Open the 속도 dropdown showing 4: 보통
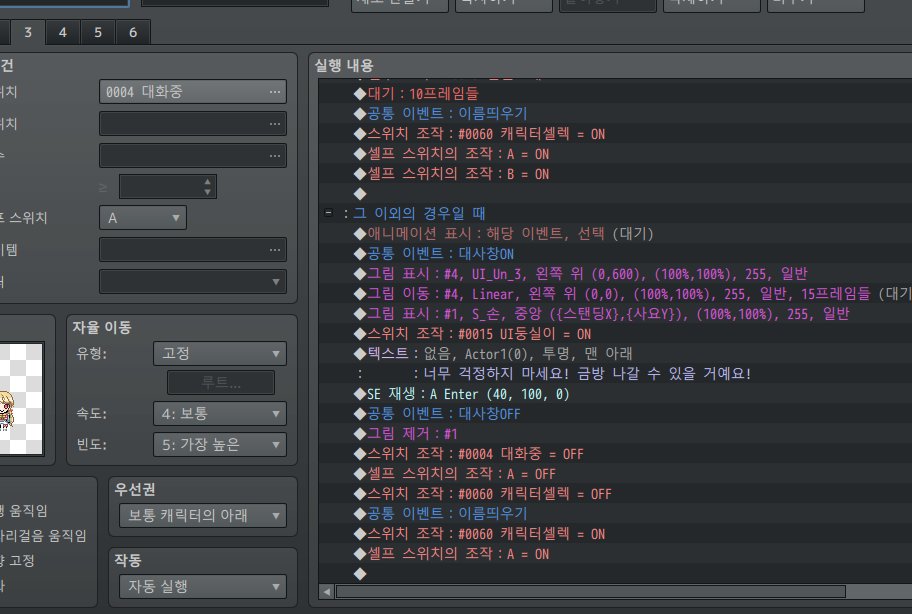Viewport: 912px width, 614px height. pos(219,413)
